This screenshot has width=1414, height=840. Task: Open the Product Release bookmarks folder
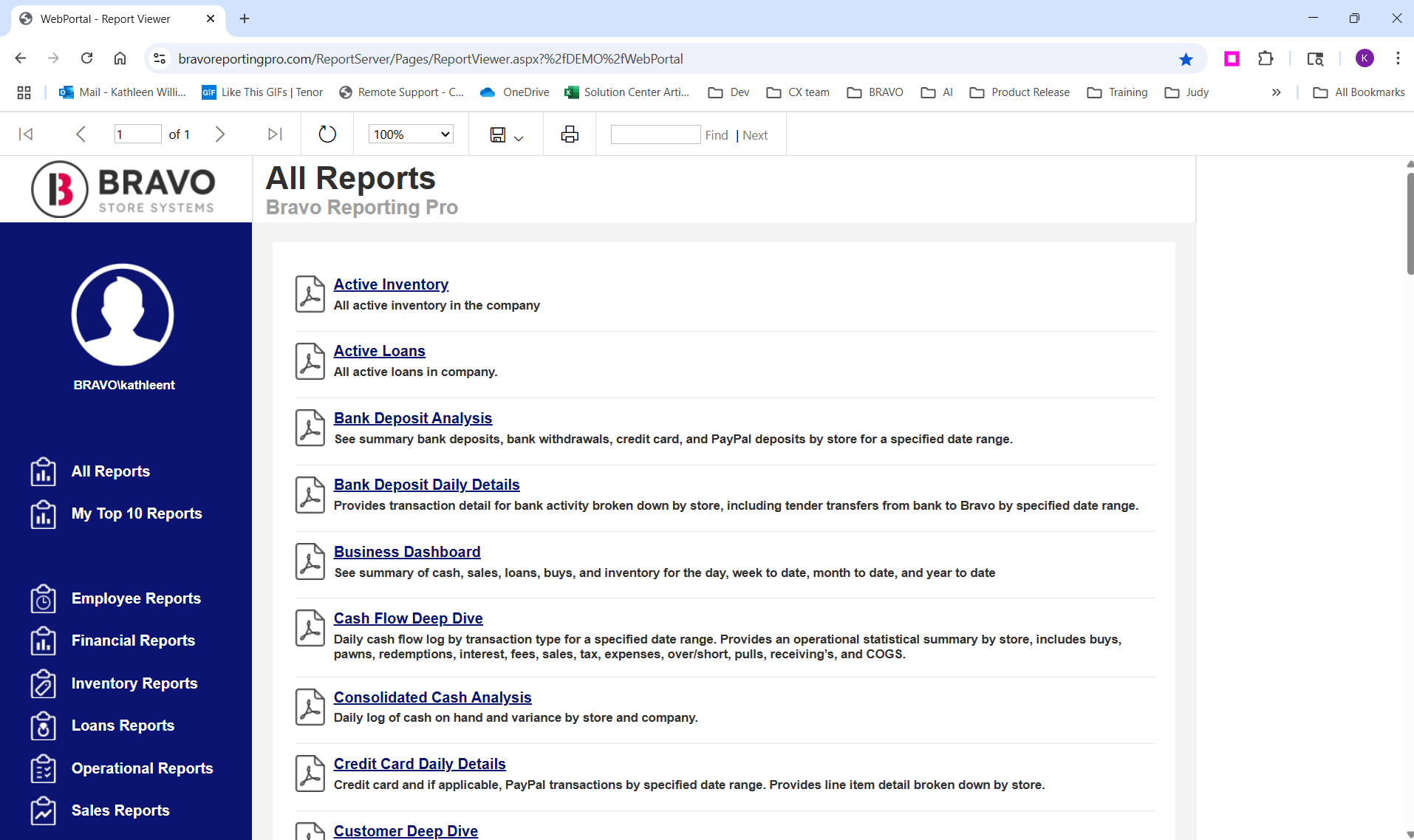coord(1019,92)
